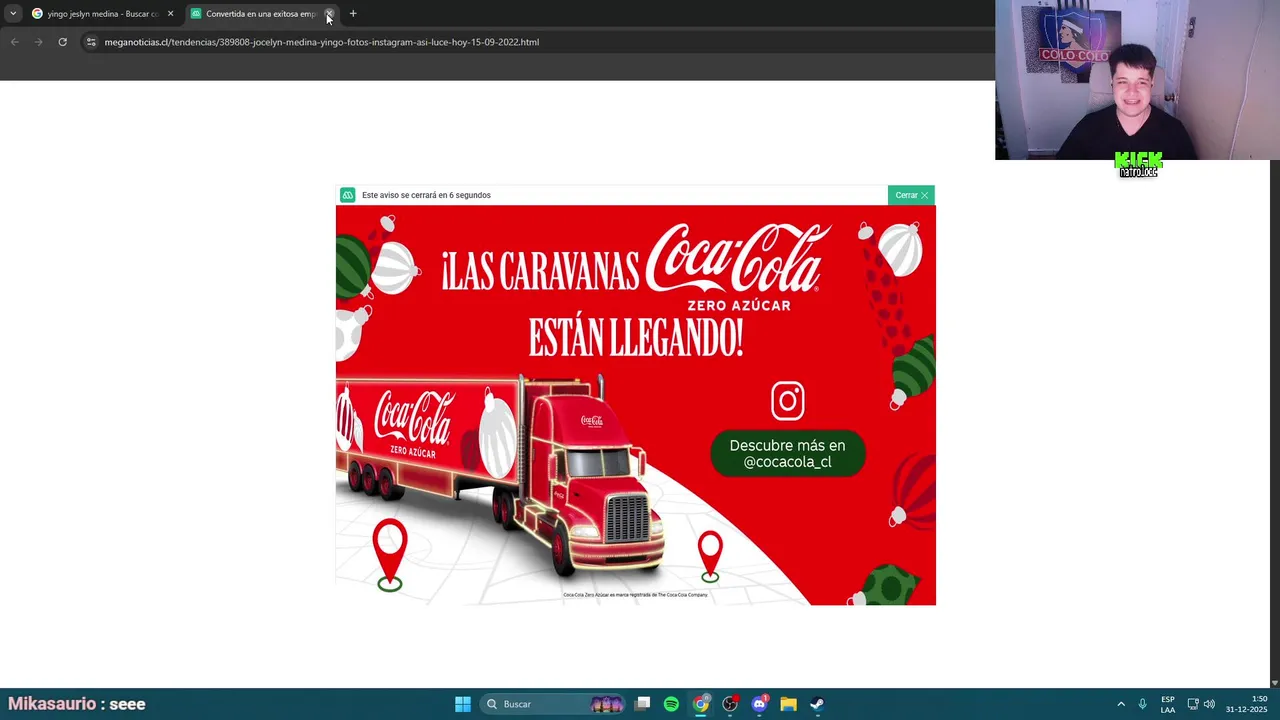Click the microphone icon in system tray
The width and height of the screenshot is (1280, 720).
coord(1142,704)
